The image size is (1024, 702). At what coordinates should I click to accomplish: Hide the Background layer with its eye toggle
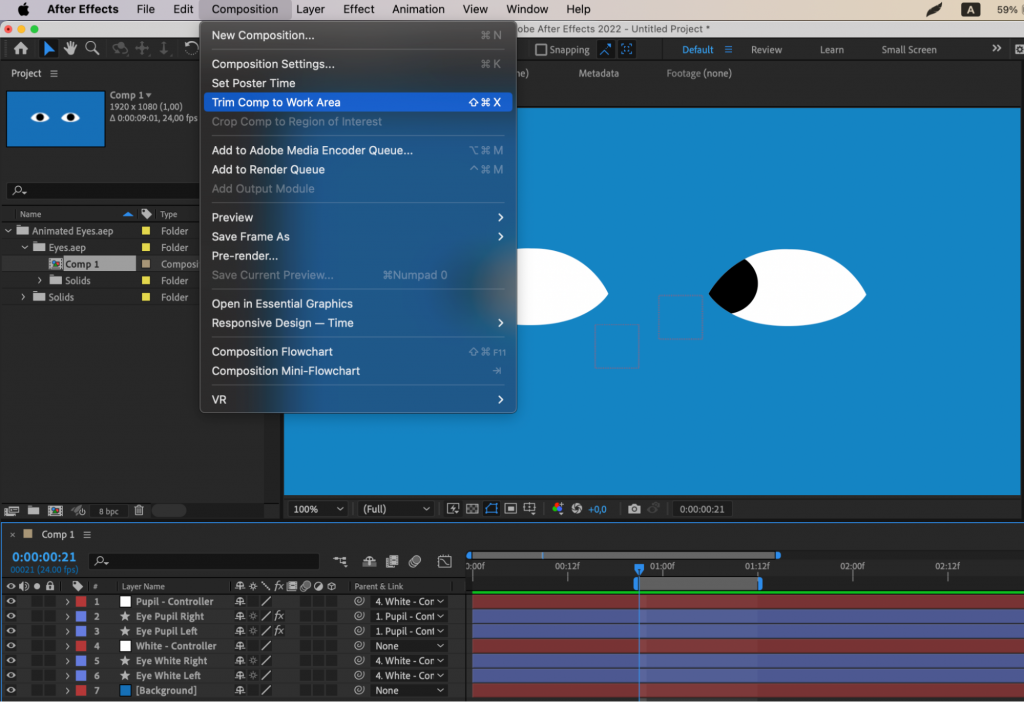(10, 690)
